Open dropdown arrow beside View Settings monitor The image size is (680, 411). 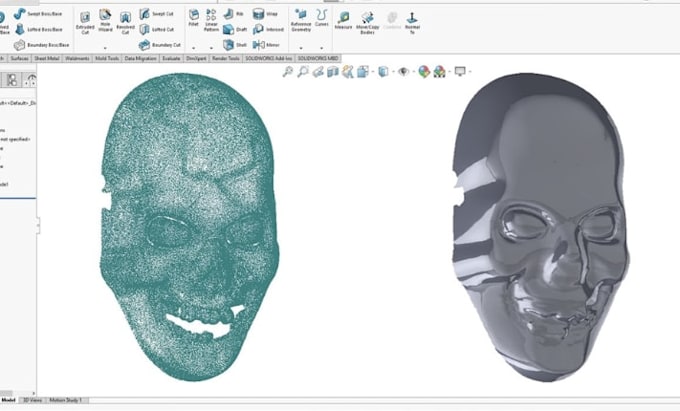click(470, 72)
